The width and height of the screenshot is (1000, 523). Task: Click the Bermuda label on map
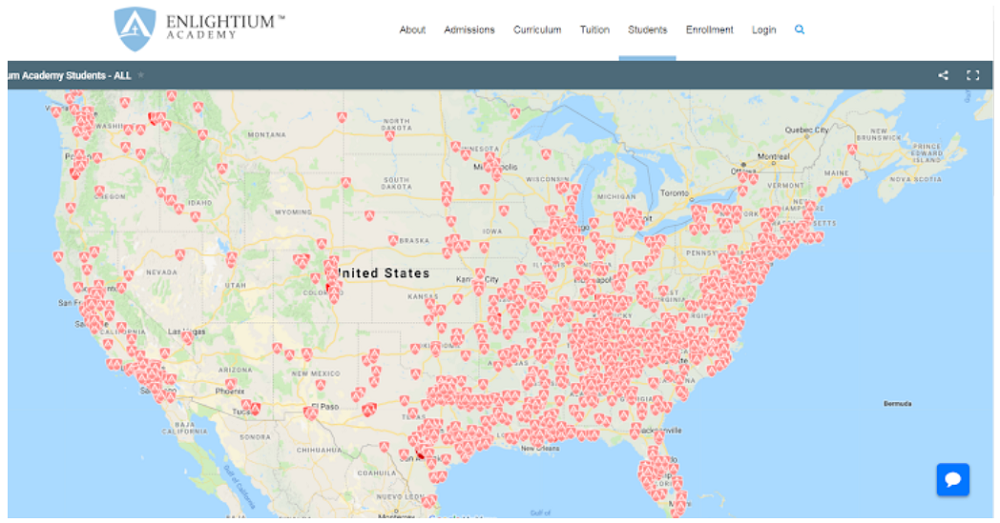click(897, 404)
